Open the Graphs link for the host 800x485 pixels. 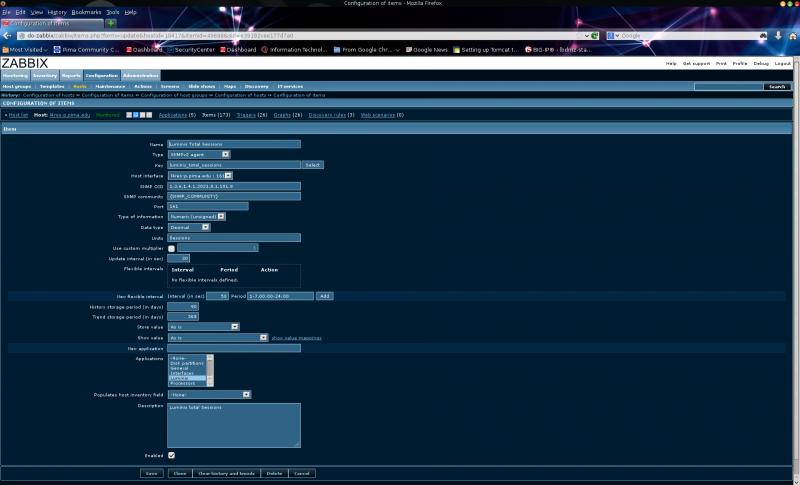282,115
